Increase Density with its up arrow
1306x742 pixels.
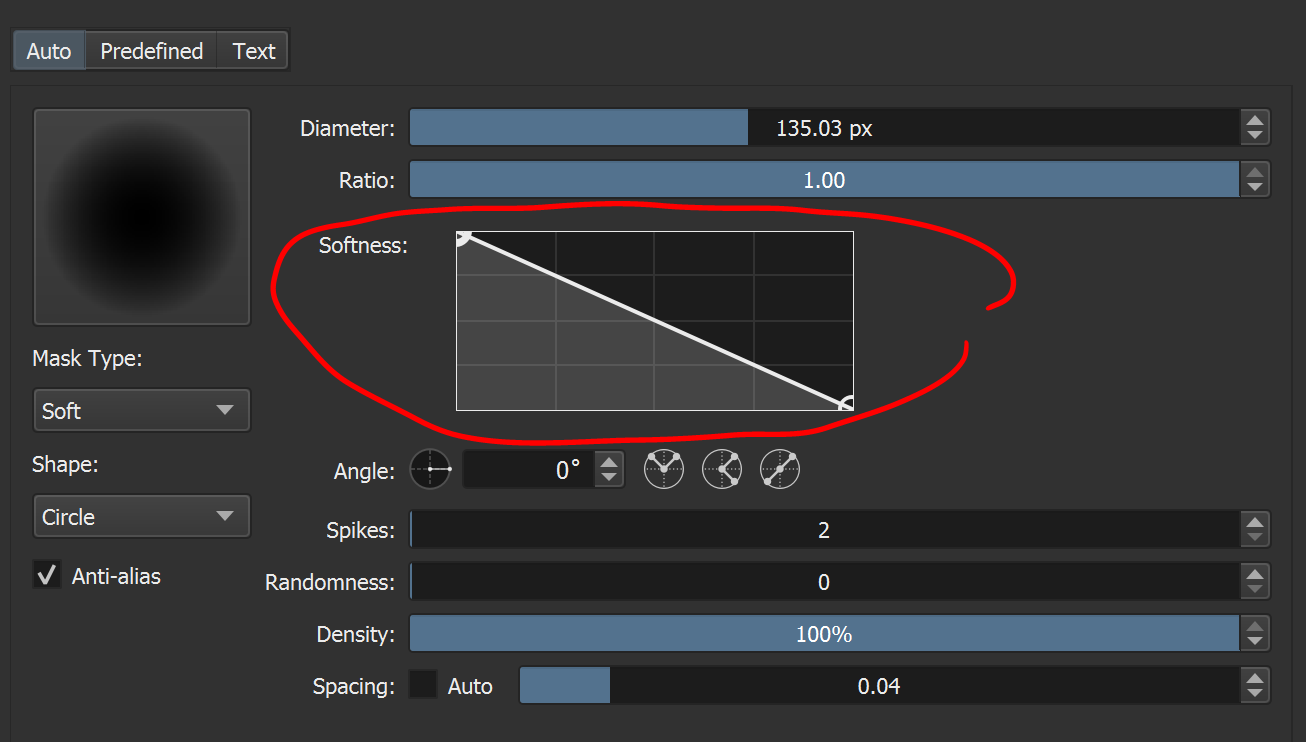[x=1255, y=625]
